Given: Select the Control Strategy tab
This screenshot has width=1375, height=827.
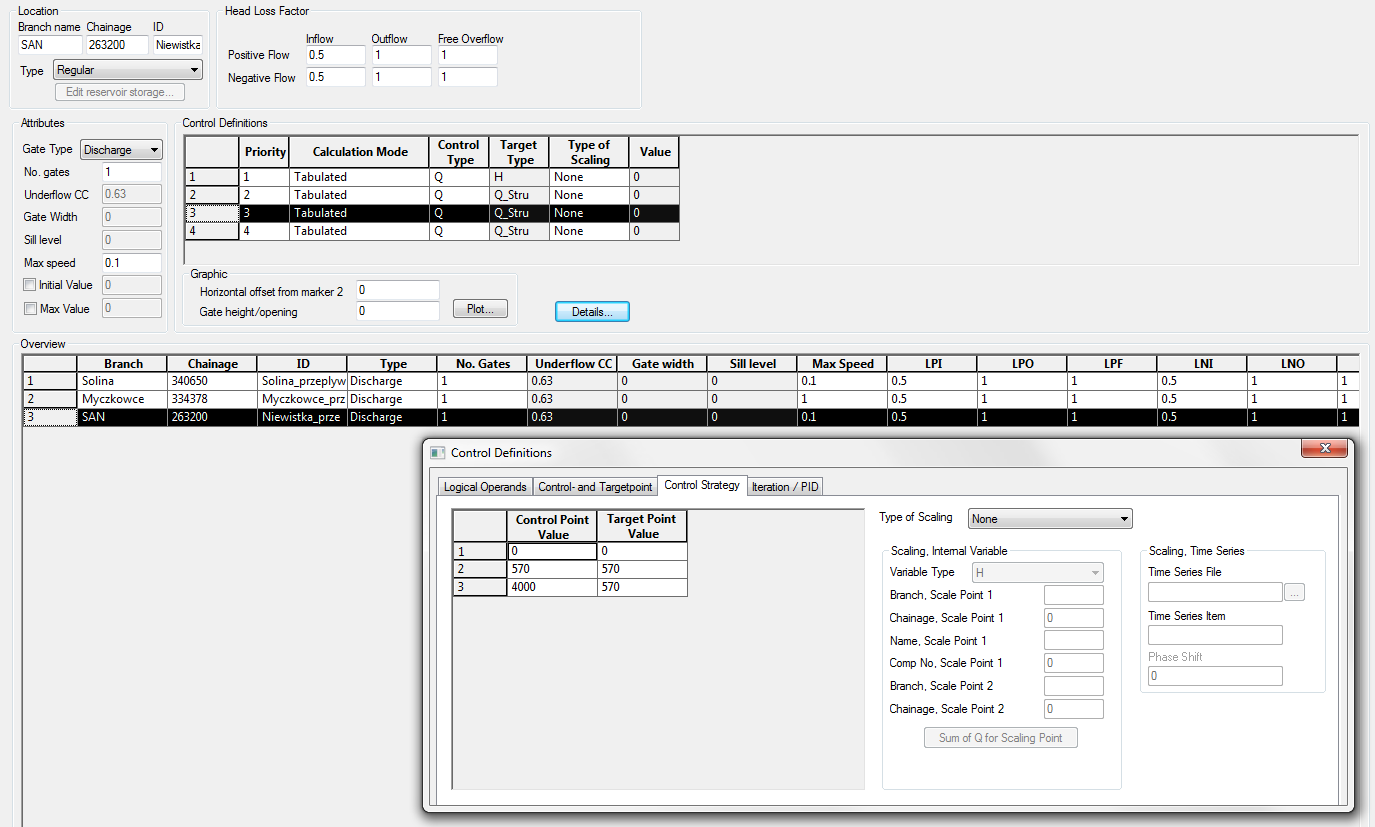Looking at the screenshot, I should point(702,485).
